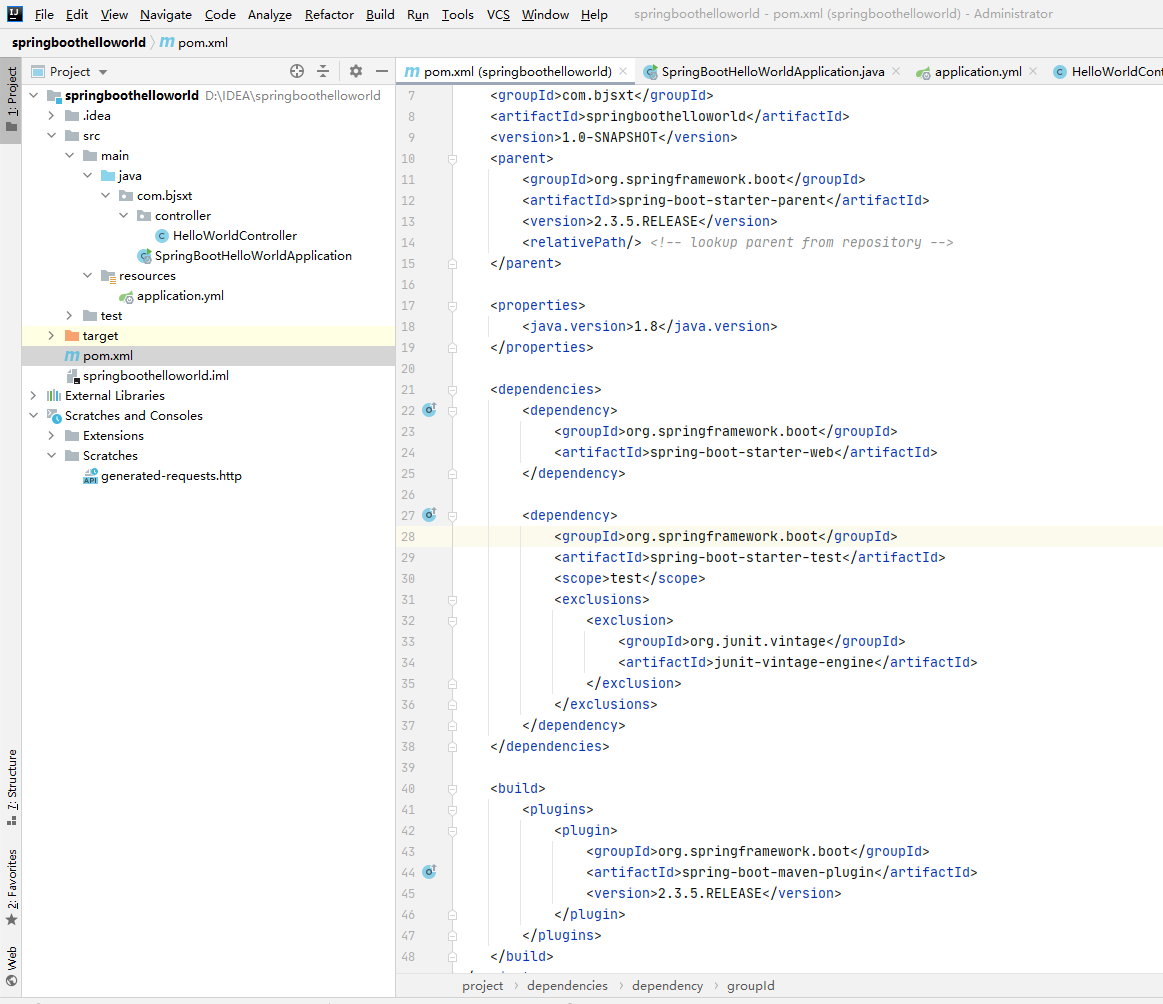This screenshot has height=1004, width=1163.
Task: Close the SpringBootHelloWorldApplication.java tab
Action: pyautogui.click(x=896, y=71)
